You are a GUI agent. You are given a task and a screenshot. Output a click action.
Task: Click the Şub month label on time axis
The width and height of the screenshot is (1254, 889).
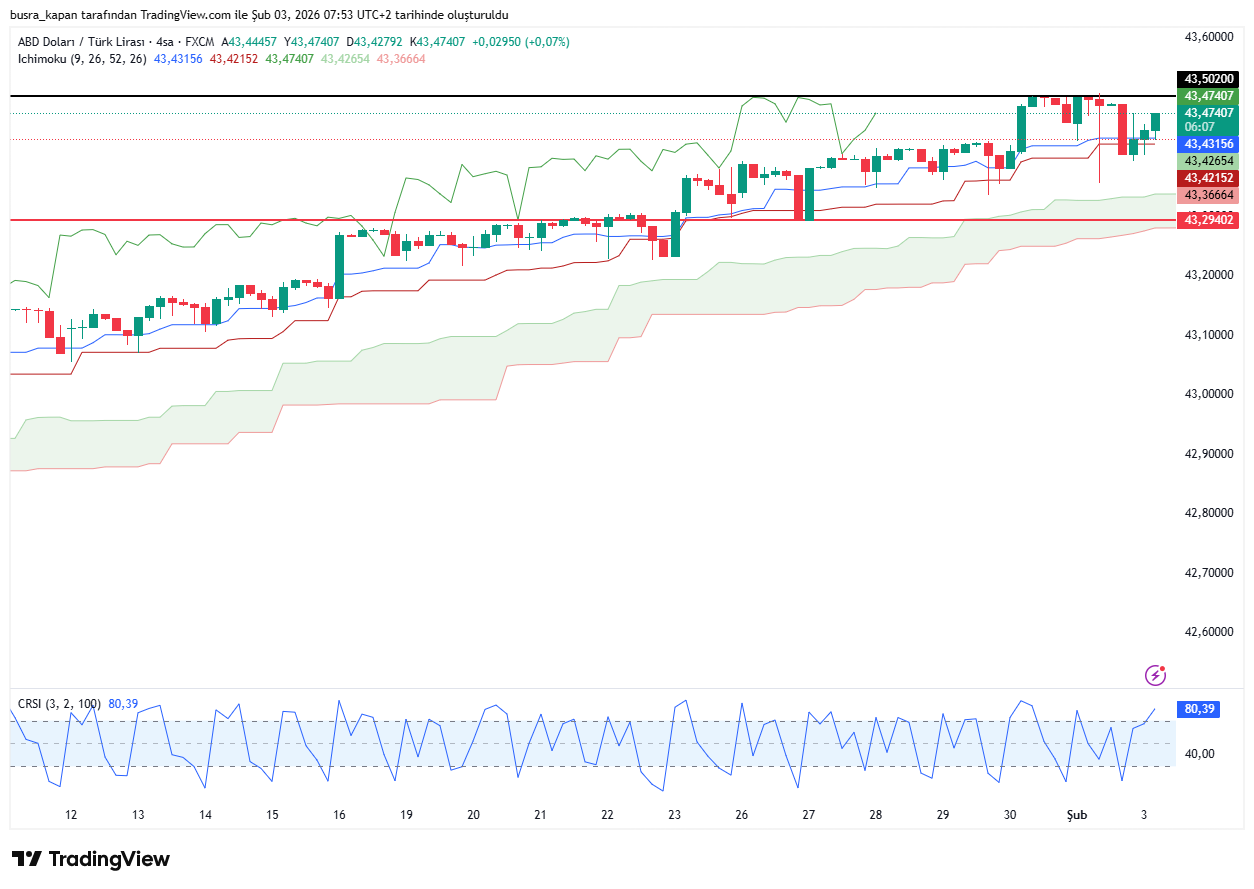tap(1076, 815)
